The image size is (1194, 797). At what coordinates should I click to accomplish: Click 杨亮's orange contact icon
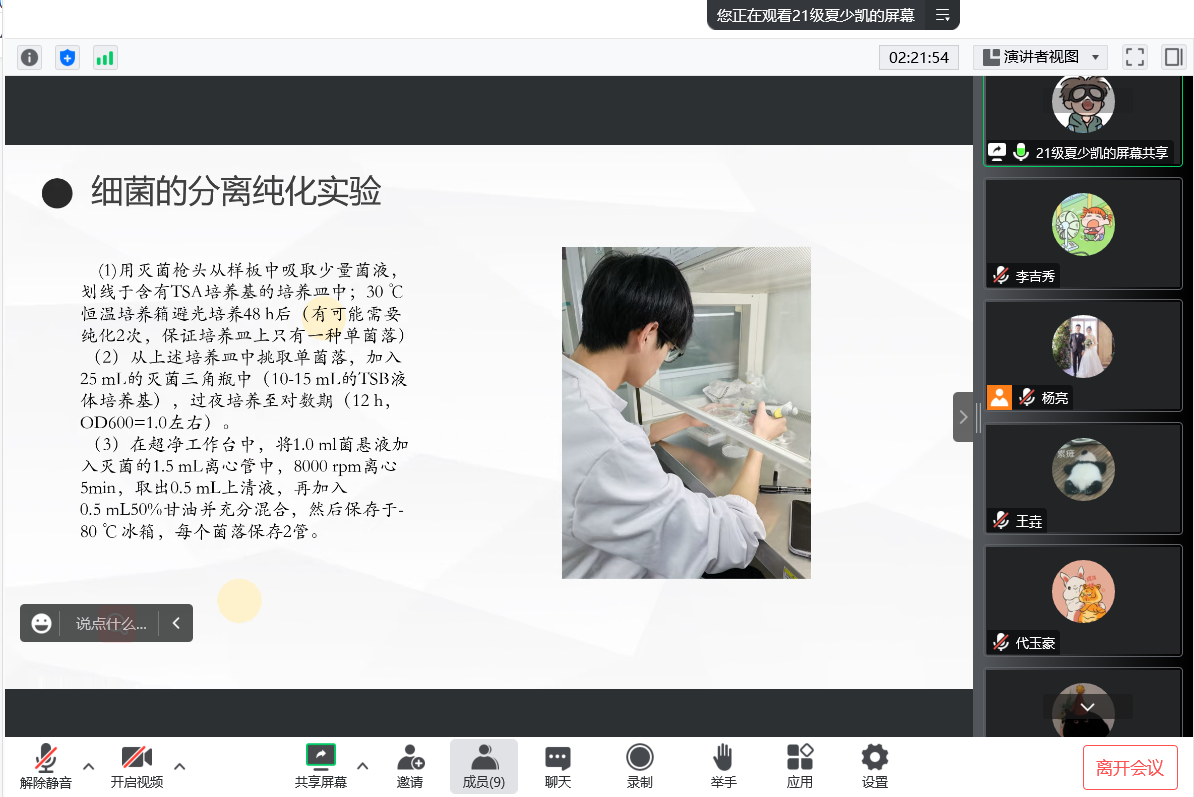[x=999, y=397]
